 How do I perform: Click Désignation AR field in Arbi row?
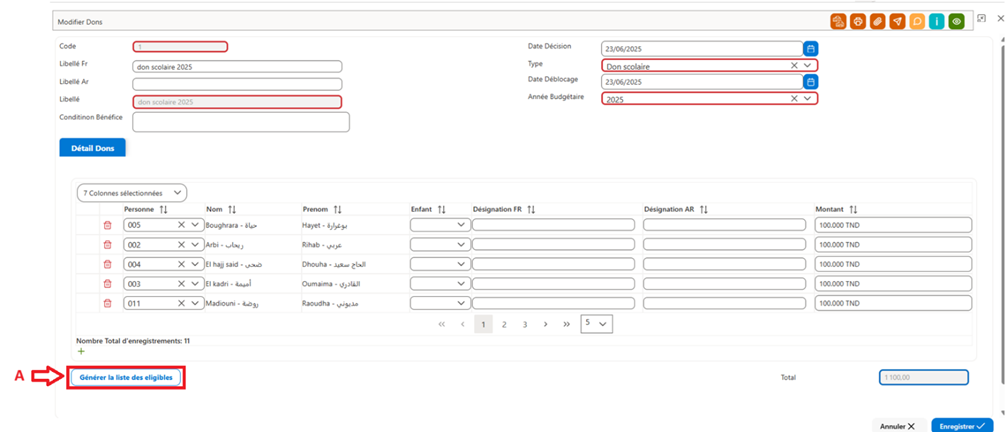724,245
